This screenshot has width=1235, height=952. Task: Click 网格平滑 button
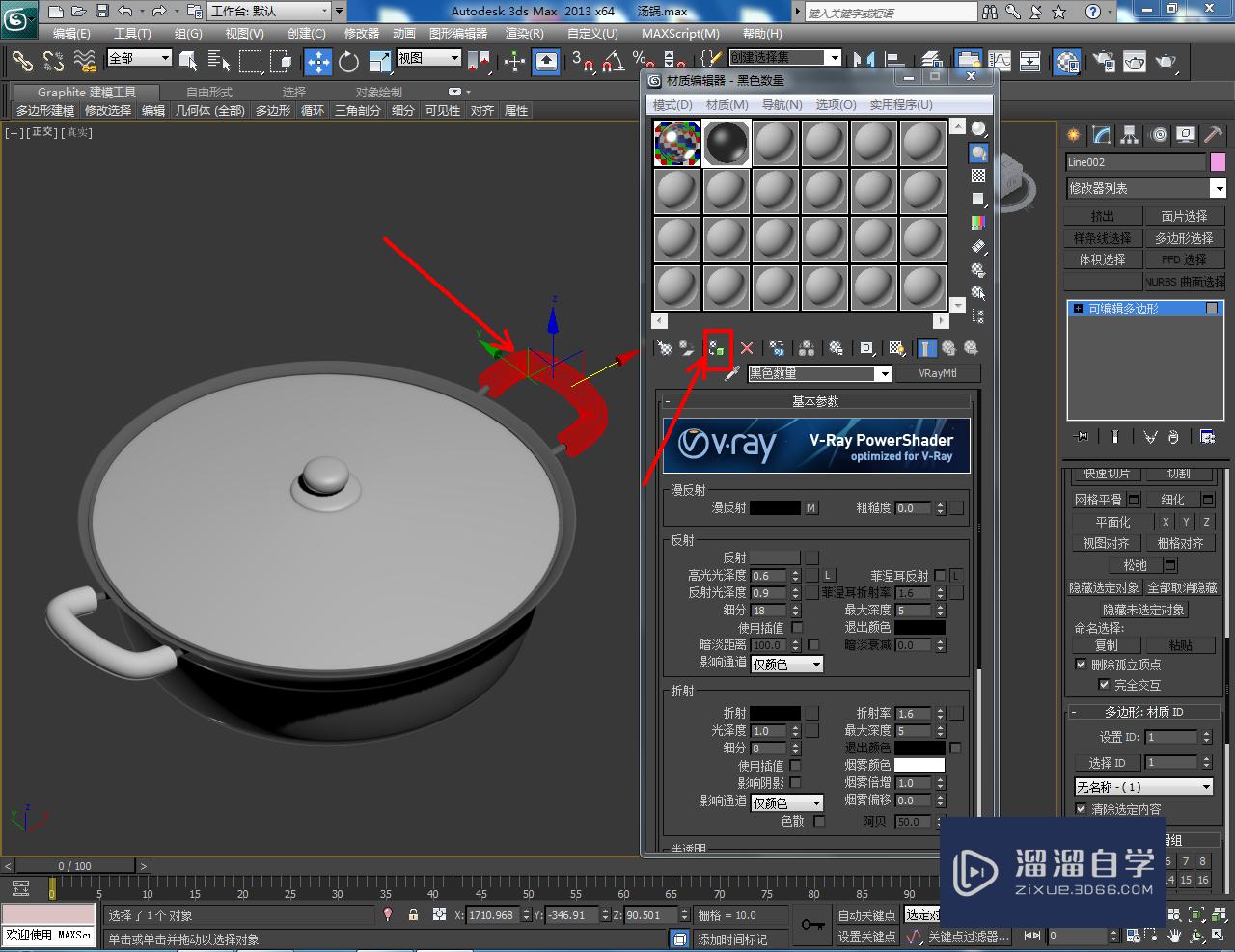click(x=1098, y=500)
